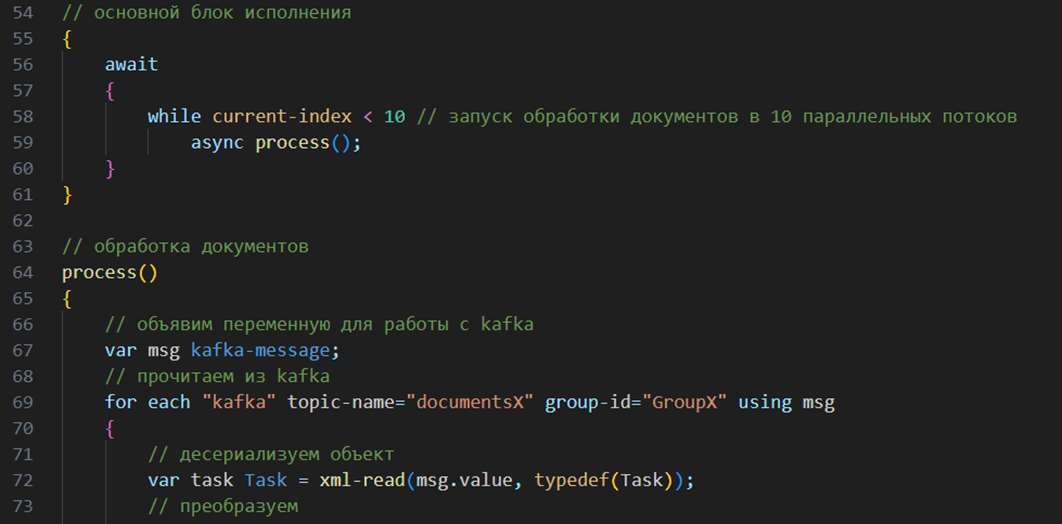Screen dimensions: 1062x524
Task: Click the 'using' keyword
Action: [765, 403]
